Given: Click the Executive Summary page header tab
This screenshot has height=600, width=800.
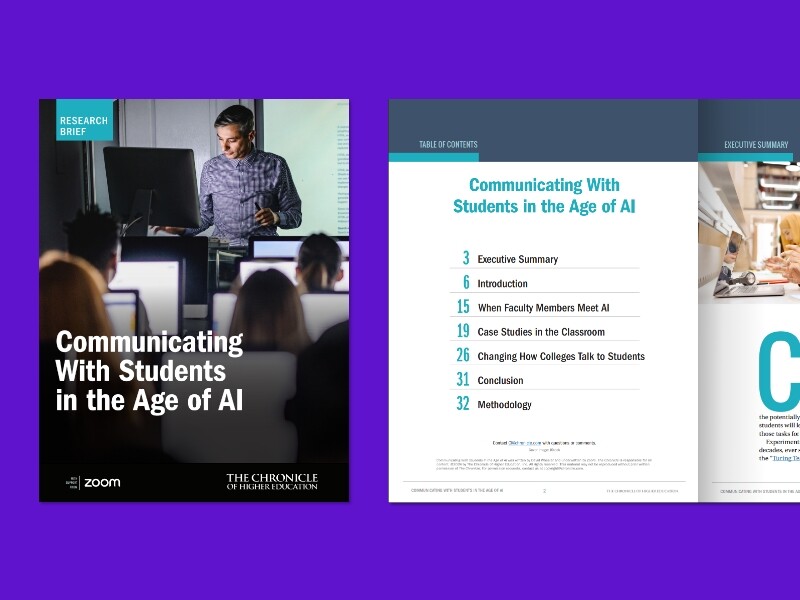Looking at the screenshot, I should pos(756,145).
